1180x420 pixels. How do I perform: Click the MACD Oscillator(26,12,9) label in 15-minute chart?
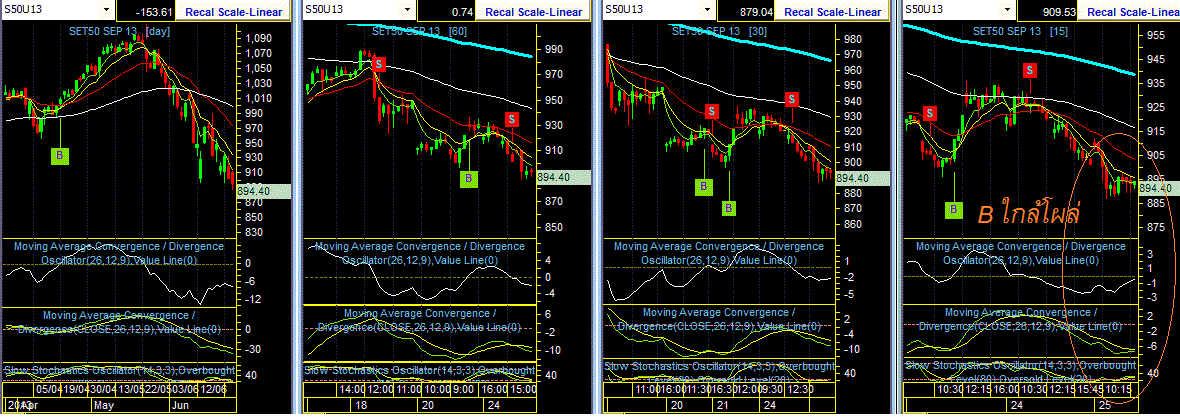pos(1020,252)
